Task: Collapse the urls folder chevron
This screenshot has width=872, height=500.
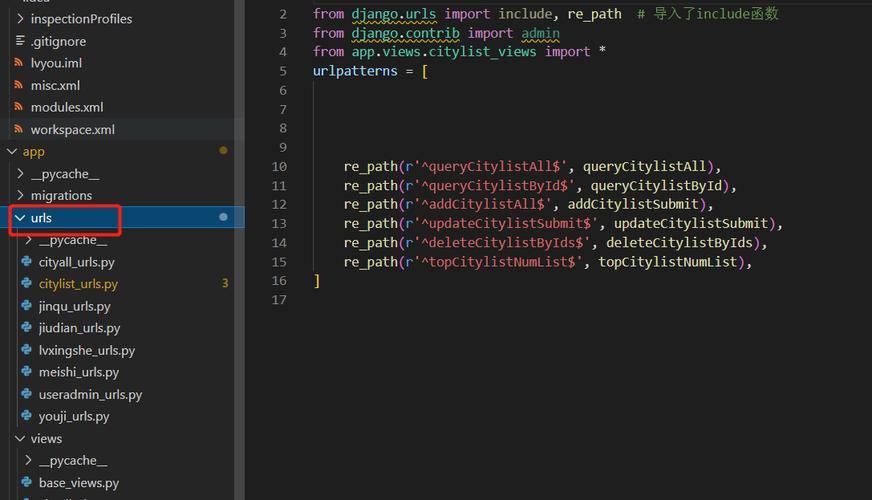Action: pyautogui.click(x=20, y=218)
